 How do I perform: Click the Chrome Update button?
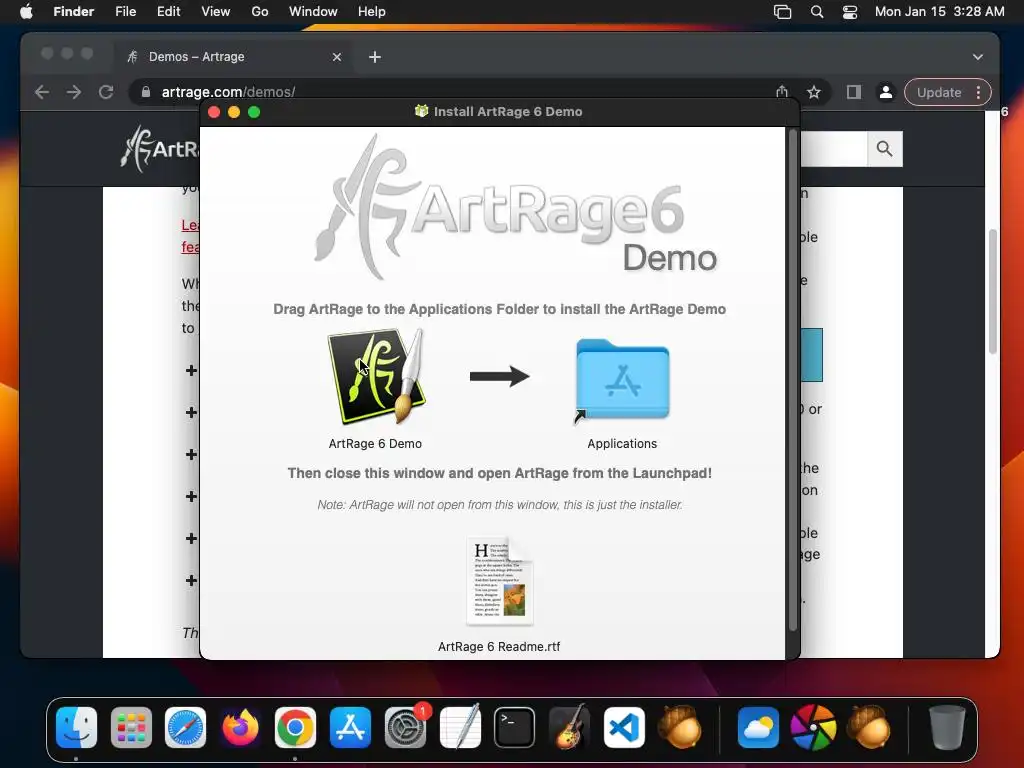pos(939,92)
